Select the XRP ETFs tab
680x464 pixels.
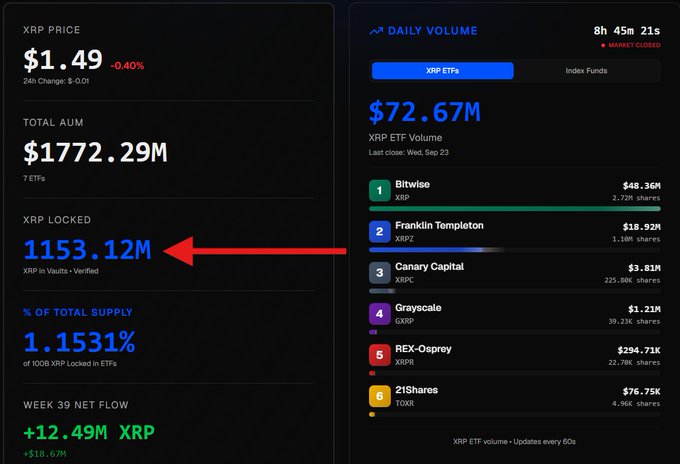(x=442, y=71)
